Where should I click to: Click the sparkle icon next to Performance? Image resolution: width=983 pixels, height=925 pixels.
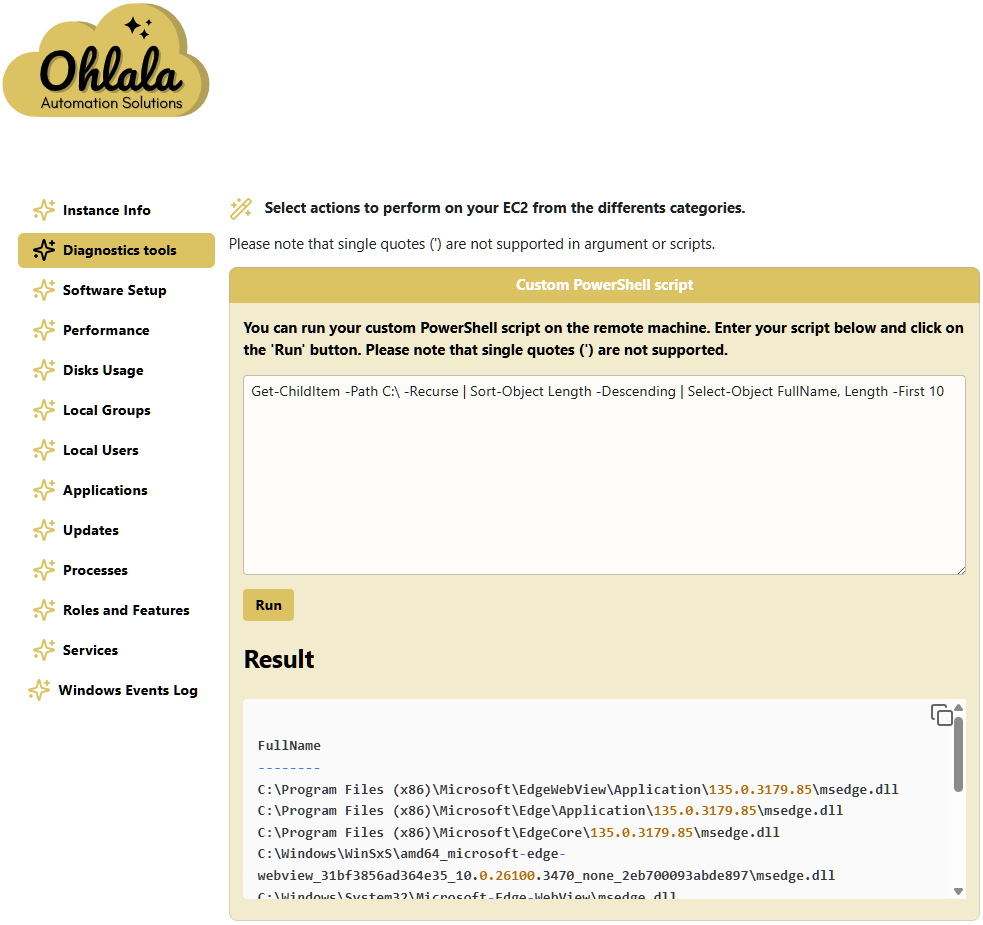tap(44, 330)
